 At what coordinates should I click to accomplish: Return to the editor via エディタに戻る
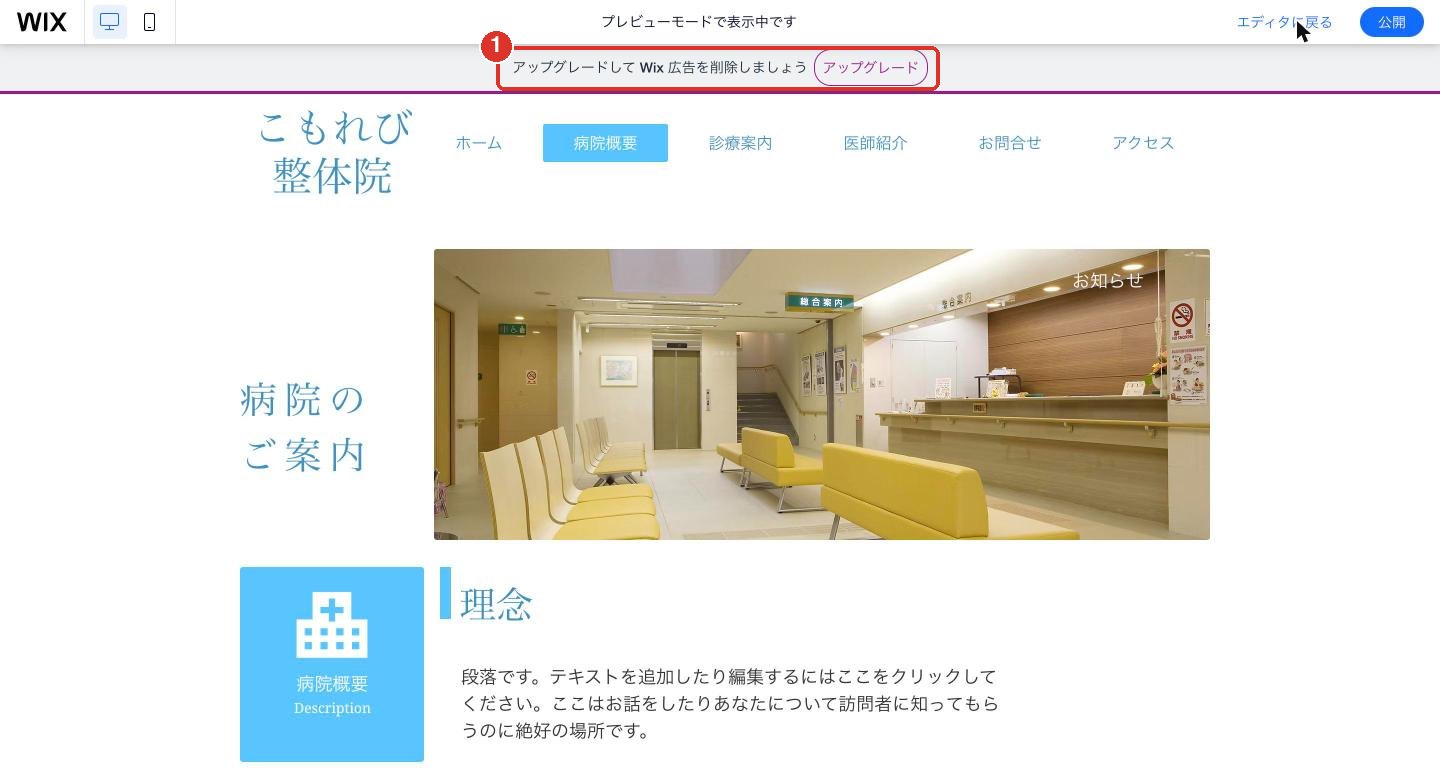1284,22
